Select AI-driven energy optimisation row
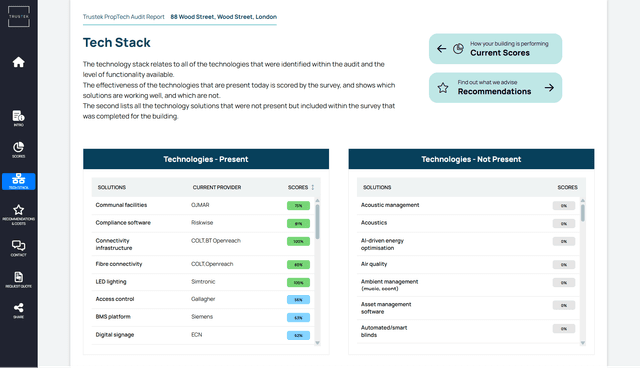This screenshot has height=368, width=640. [x=468, y=244]
